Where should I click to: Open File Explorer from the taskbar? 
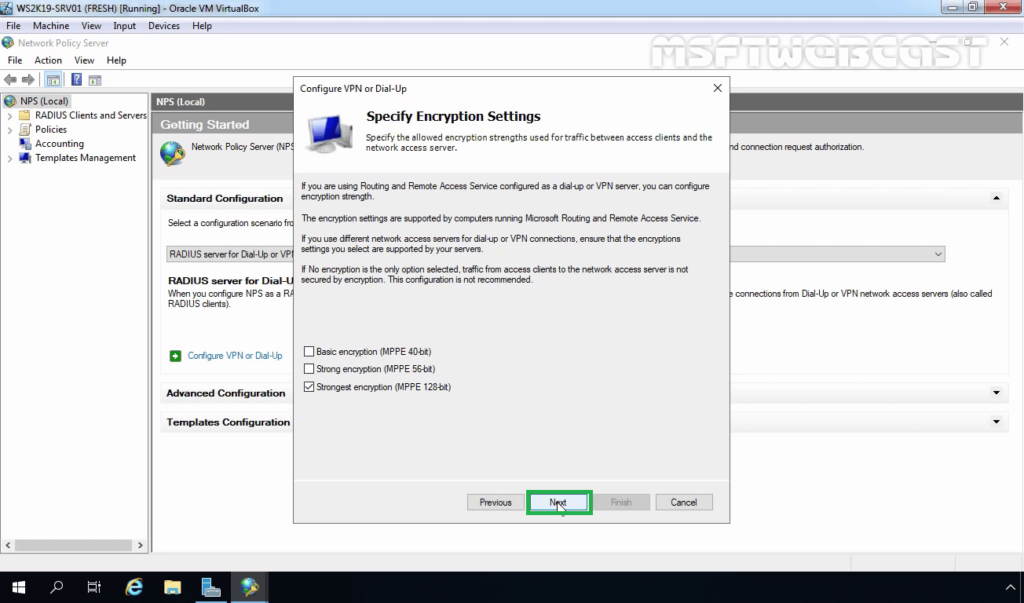pyautogui.click(x=172, y=587)
